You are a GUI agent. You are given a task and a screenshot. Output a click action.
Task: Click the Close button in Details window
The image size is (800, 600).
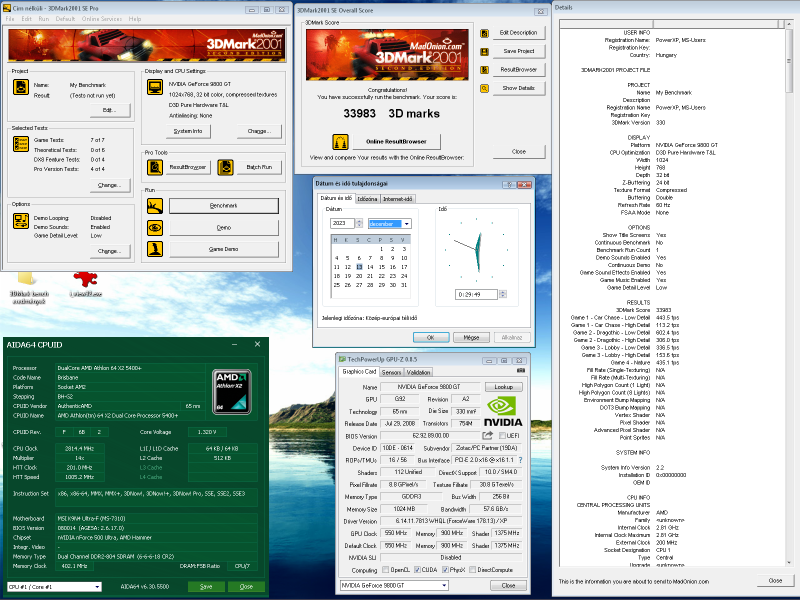click(775, 581)
